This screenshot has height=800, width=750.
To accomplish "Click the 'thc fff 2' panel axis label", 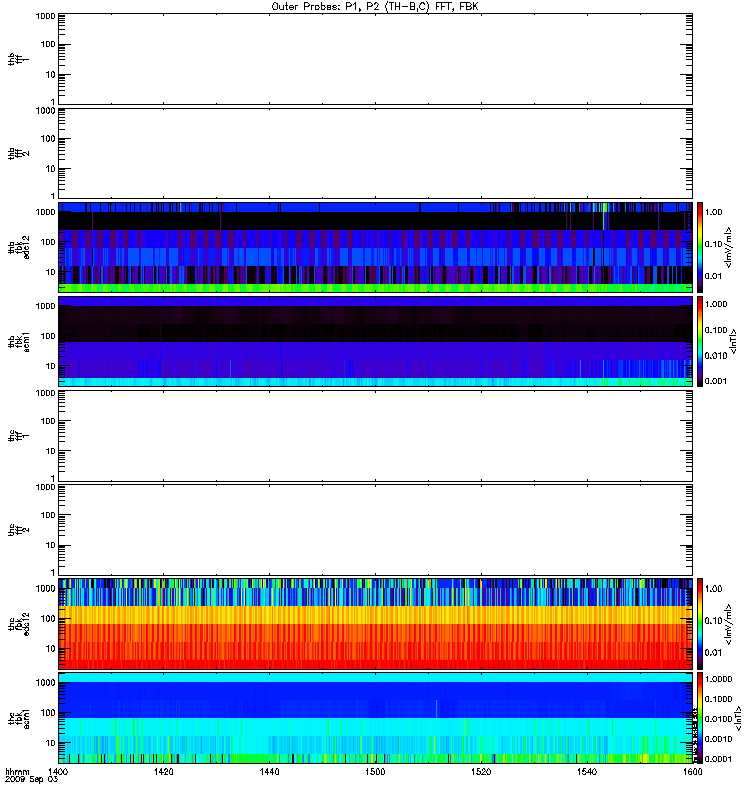I will click(18, 530).
